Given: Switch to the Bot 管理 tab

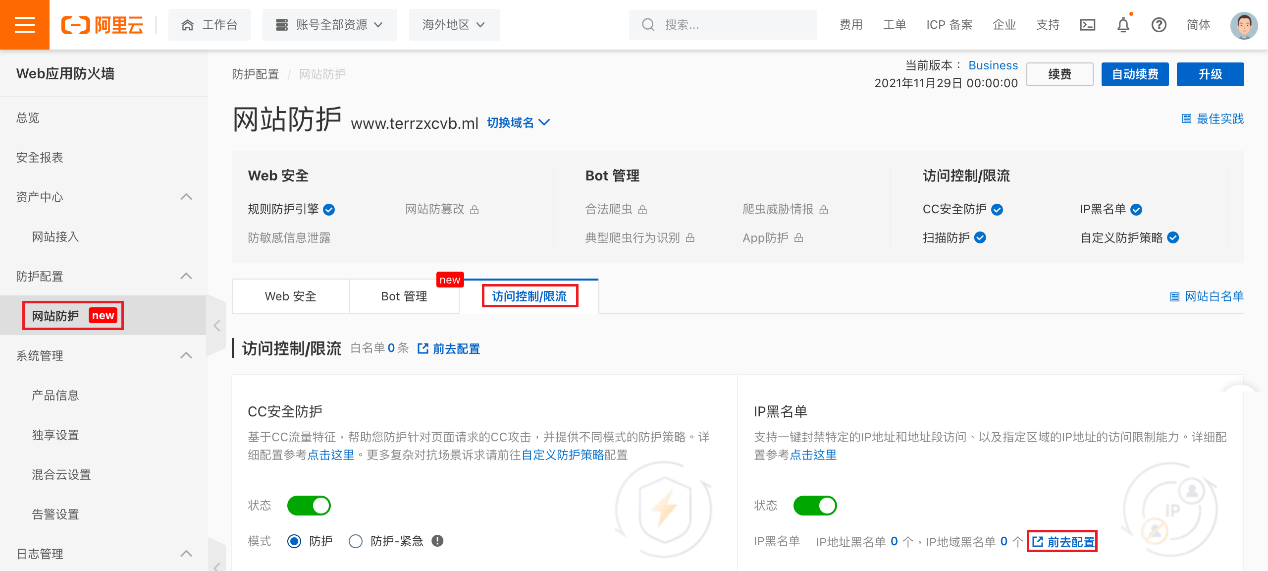Looking at the screenshot, I should (x=404, y=297).
